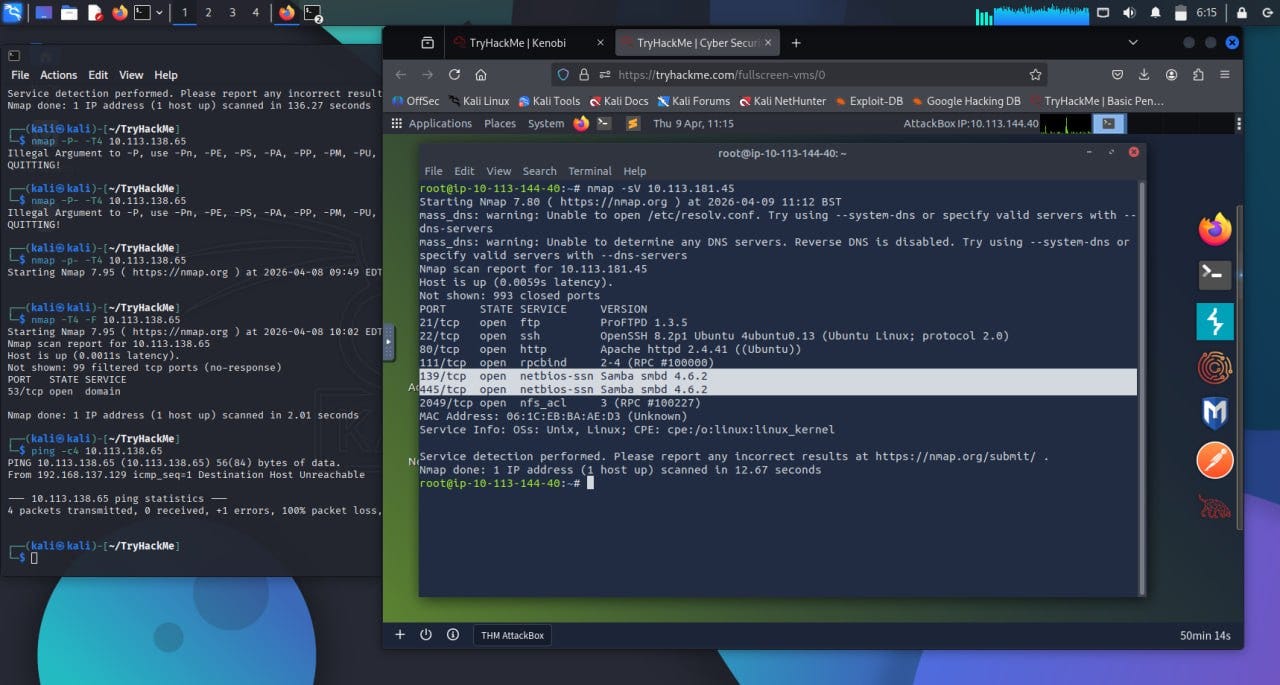
Task: Expand the terminal launcher dropdown arrow
Action: coord(160,13)
